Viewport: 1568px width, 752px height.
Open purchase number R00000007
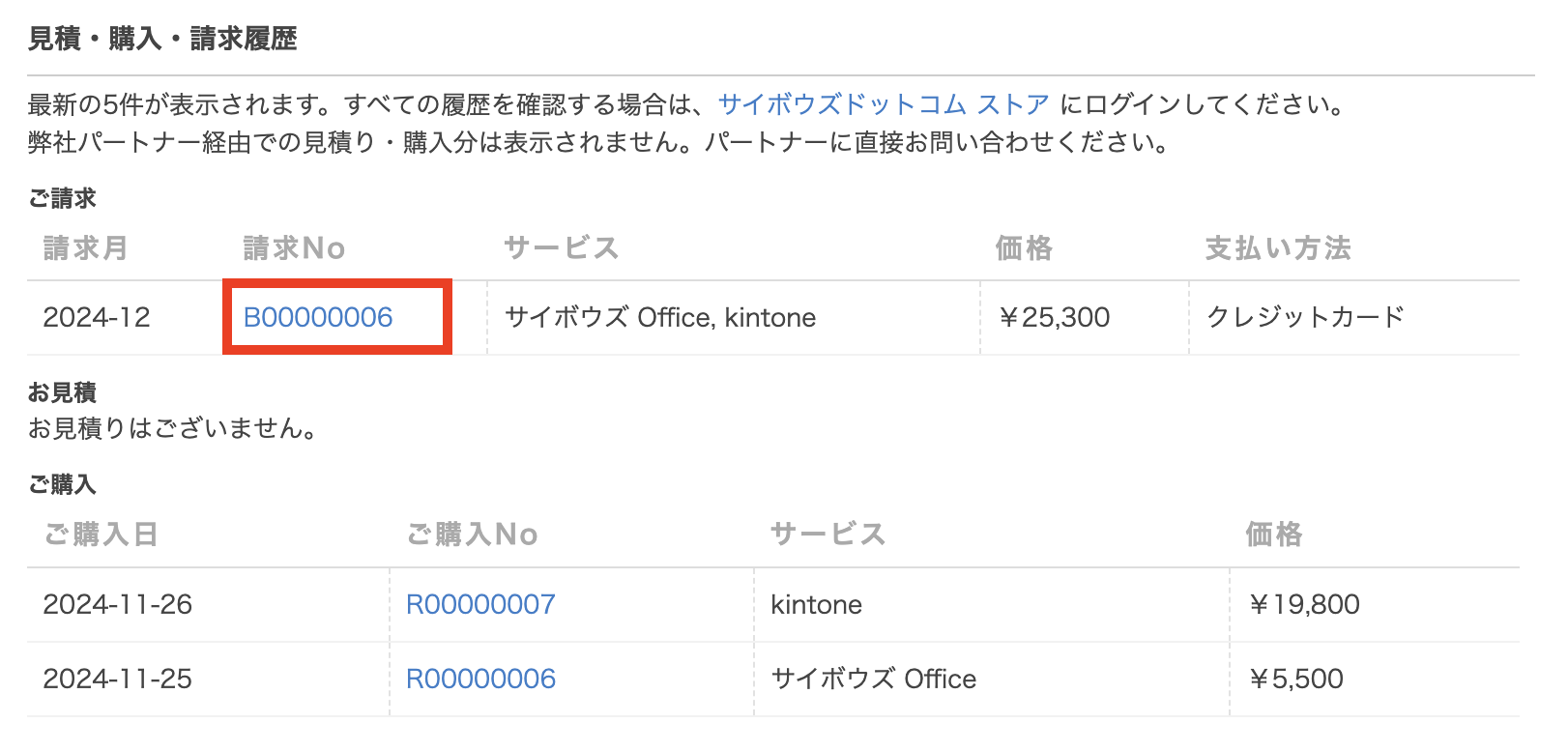tap(480, 604)
